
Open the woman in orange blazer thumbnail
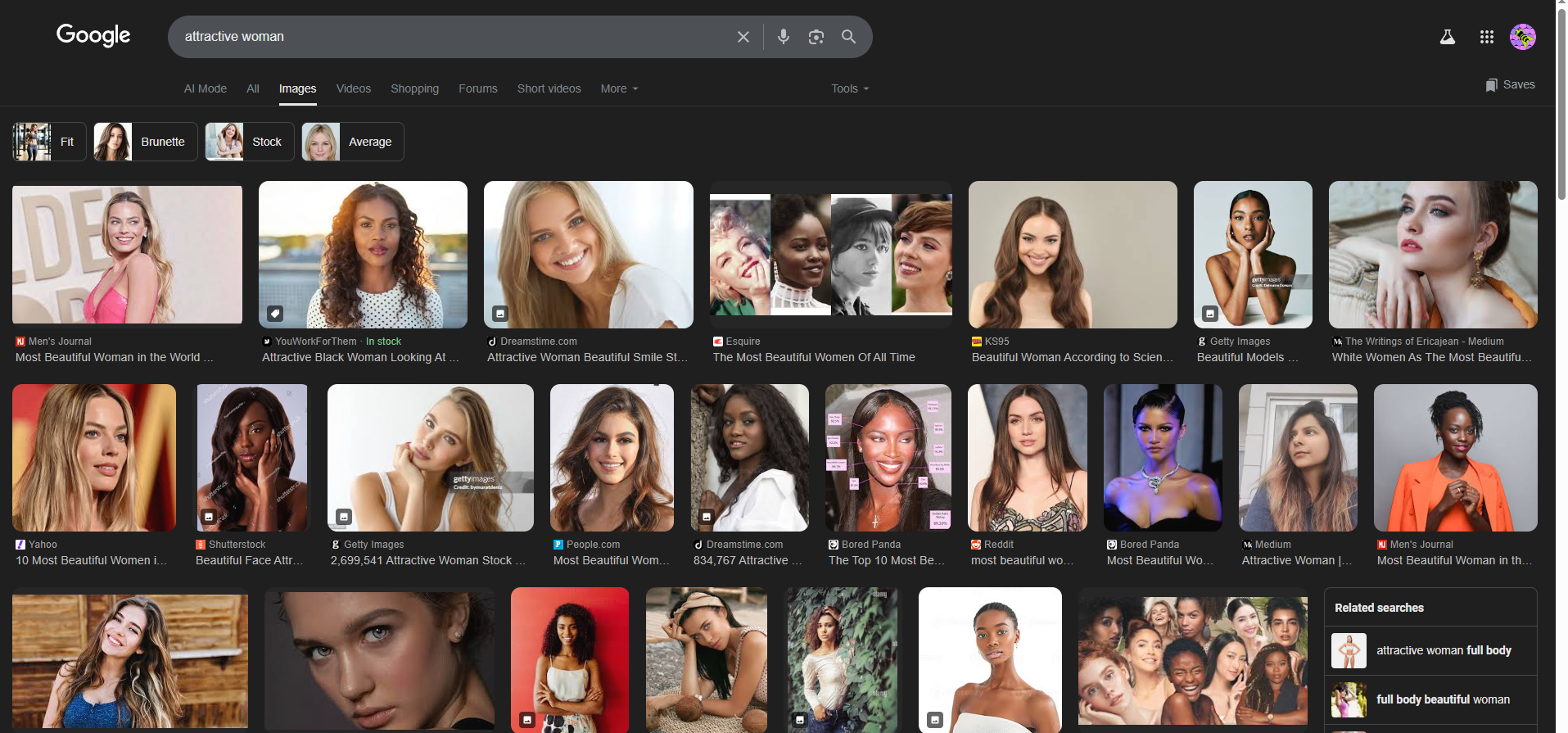pyautogui.click(x=1455, y=458)
